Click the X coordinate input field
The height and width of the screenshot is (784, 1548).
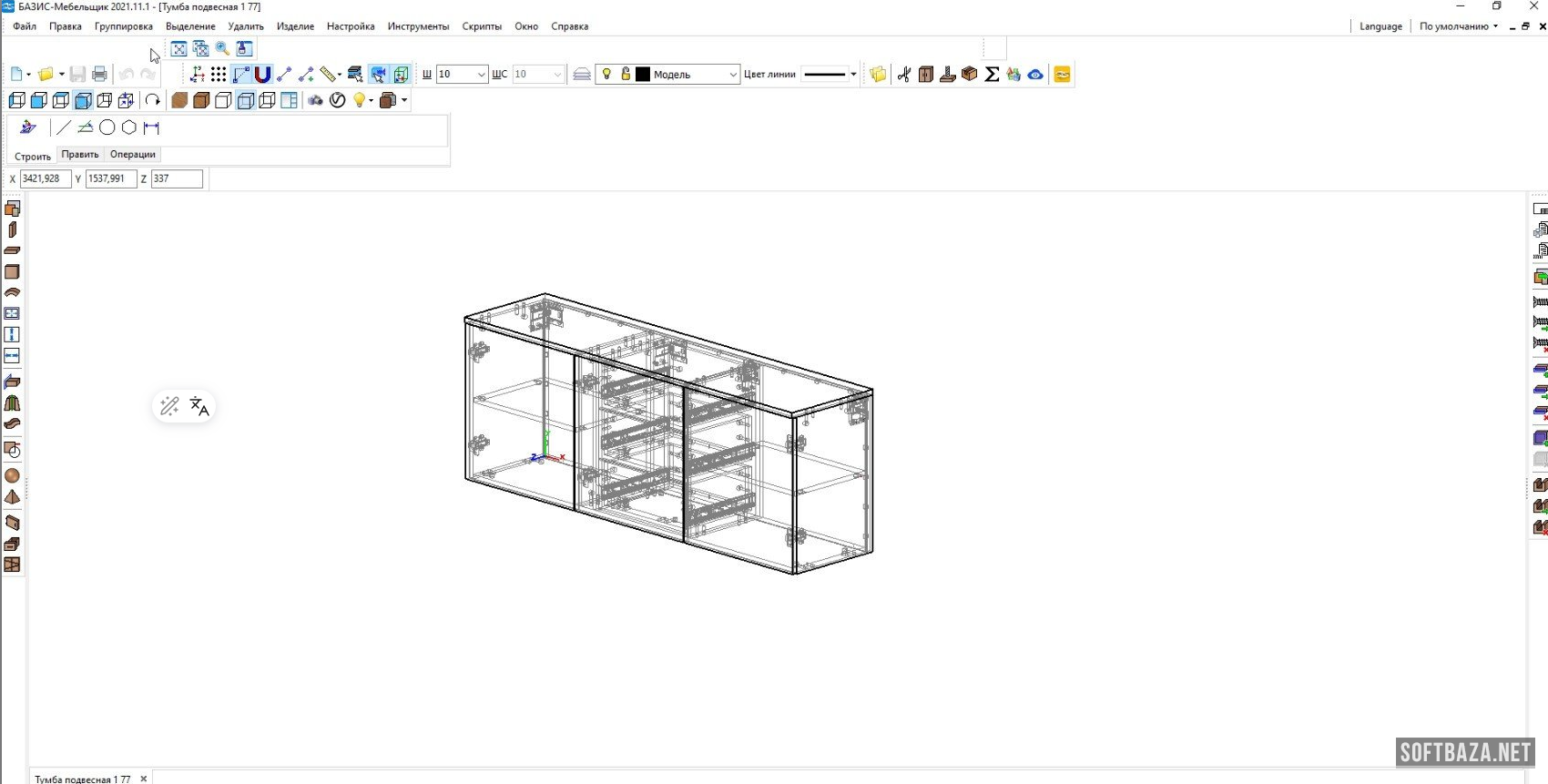pos(45,179)
